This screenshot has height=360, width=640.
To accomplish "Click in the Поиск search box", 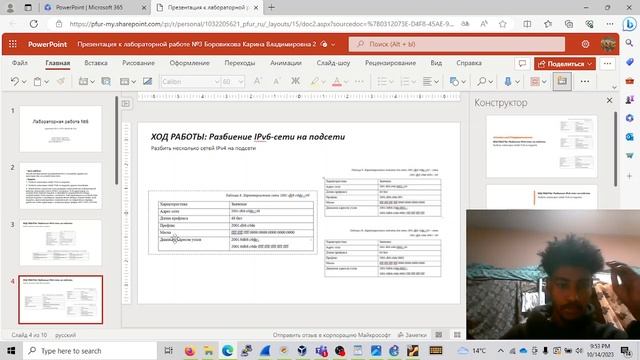I will click(457, 44).
